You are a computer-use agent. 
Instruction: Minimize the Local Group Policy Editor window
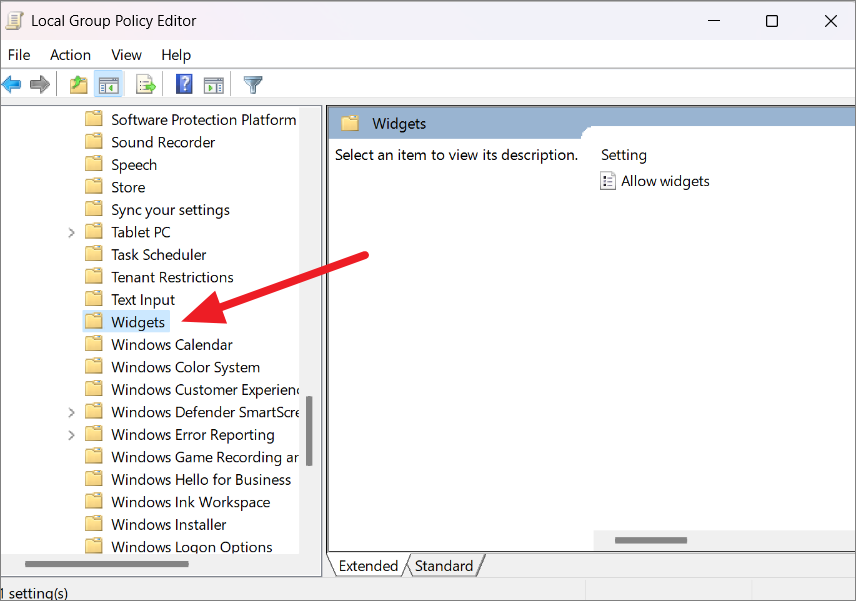coord(714,21)
